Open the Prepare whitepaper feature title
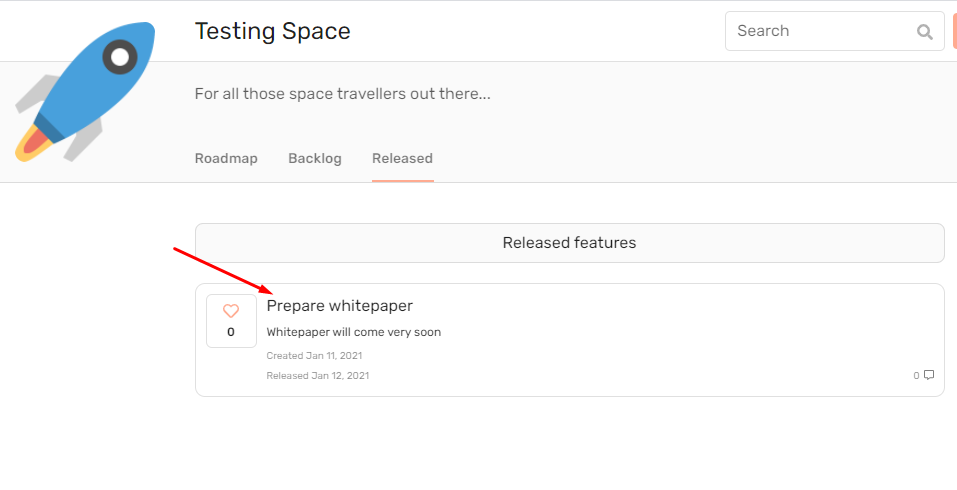Screen dimensions: 957x490 [339, 306]
